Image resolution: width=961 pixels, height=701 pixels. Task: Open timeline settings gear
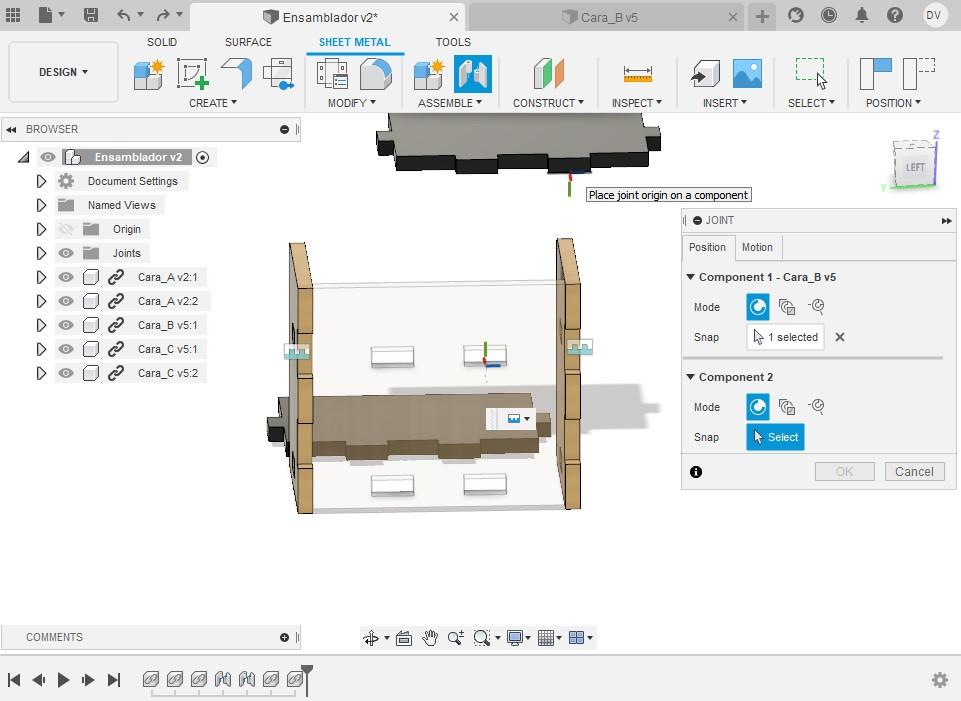point(940,680)
